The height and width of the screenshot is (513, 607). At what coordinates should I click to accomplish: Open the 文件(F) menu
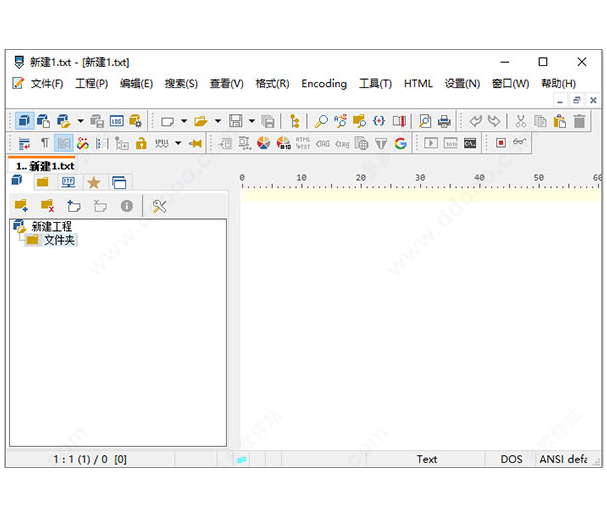pyautogui.click(x=47, y=84)
